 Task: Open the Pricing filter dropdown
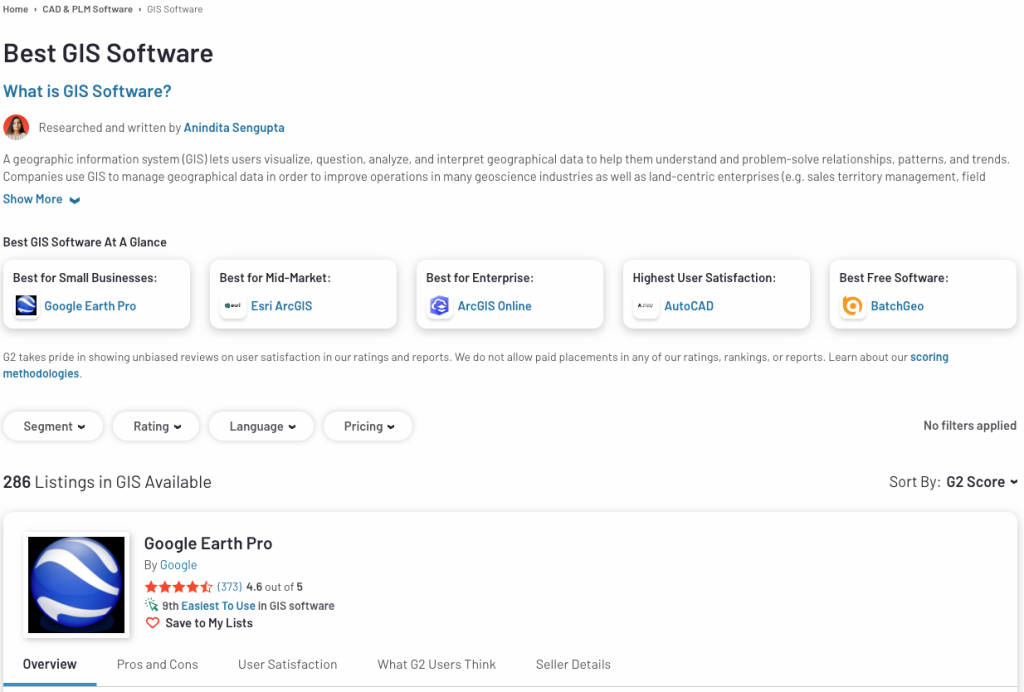[368, 426]
